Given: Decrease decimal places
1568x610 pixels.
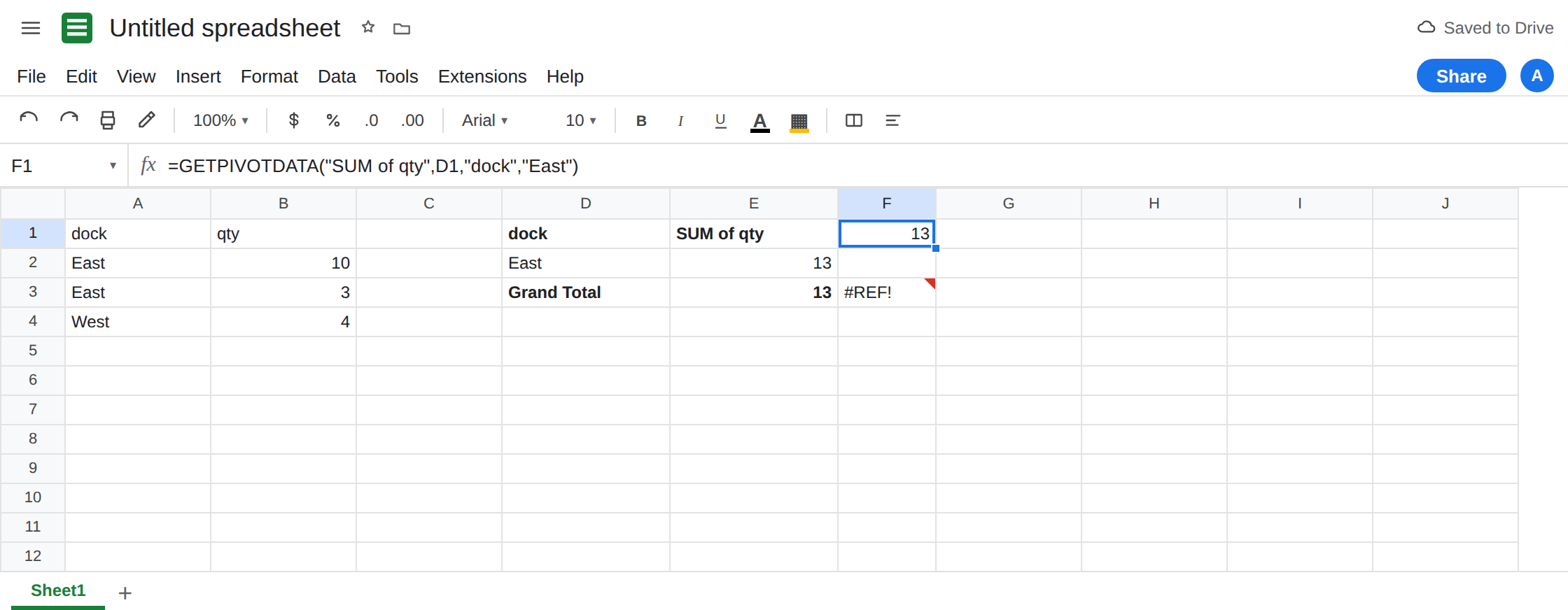Looking at the screenshot, I should (x=372, y=120).
